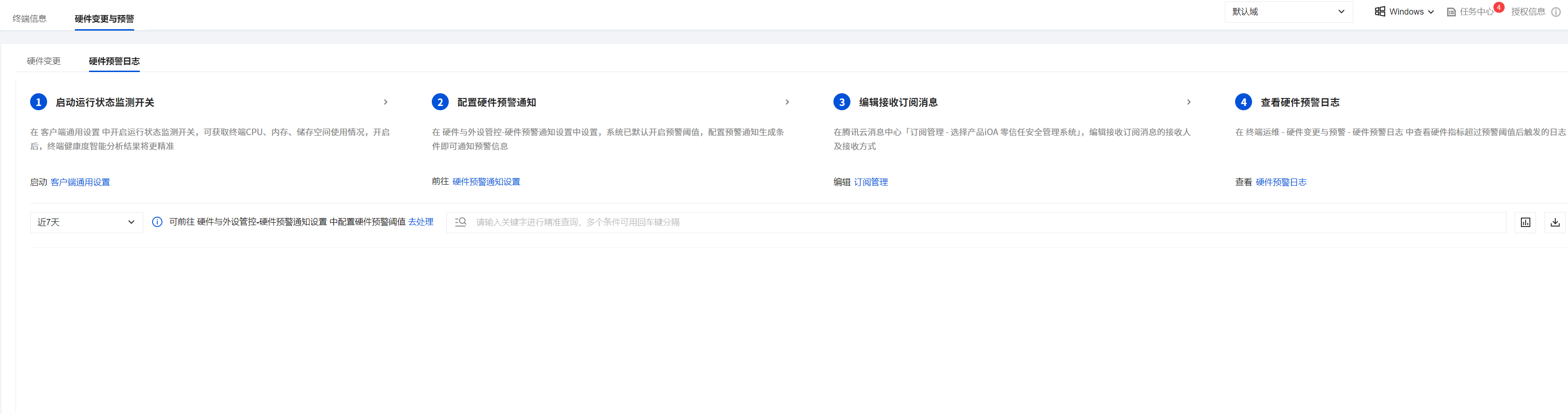Screen dimensions: 1568x414
Task: Focus the keyword search input field
Action: 974,222
